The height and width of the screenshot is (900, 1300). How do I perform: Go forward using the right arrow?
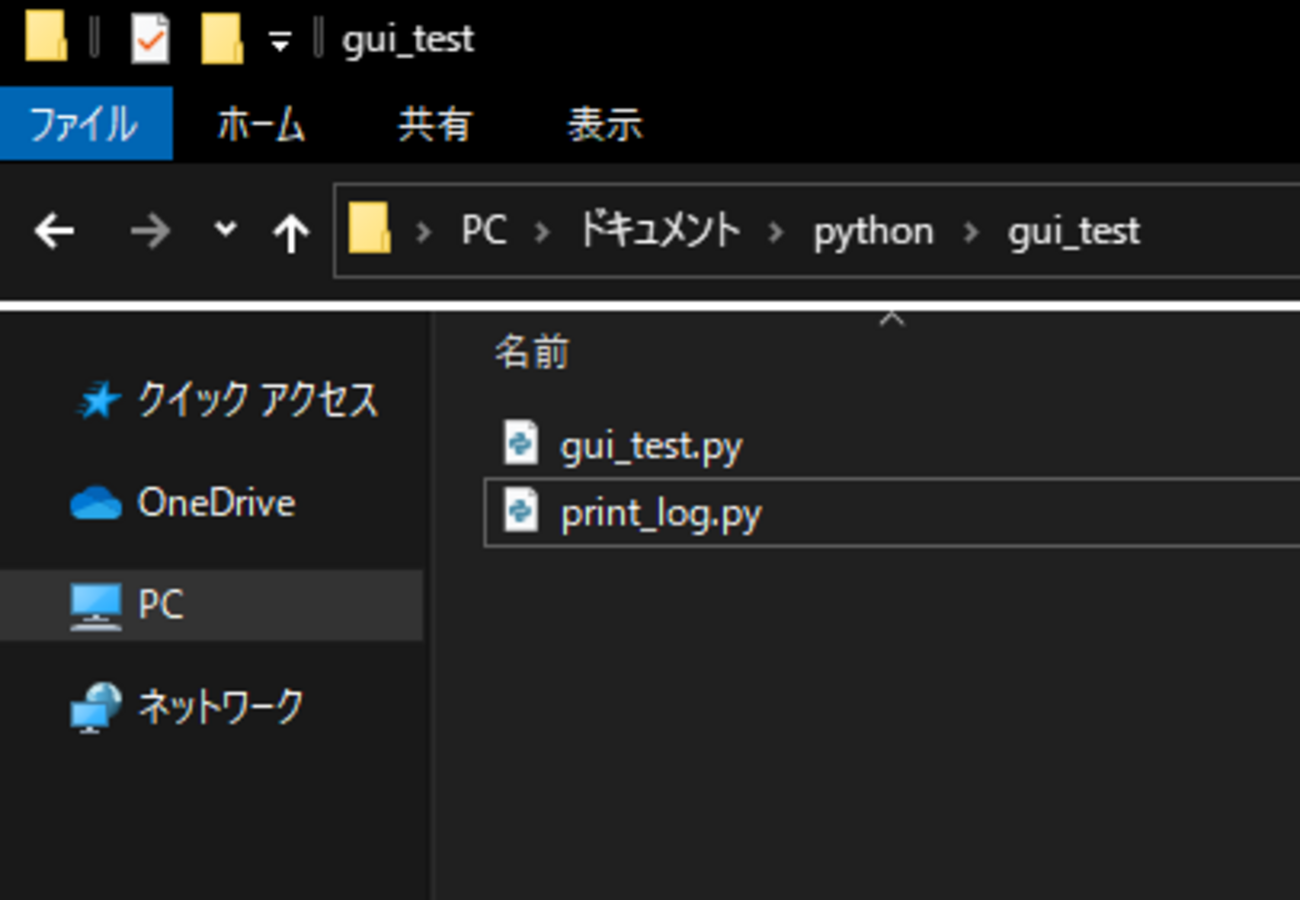(150, 232)
